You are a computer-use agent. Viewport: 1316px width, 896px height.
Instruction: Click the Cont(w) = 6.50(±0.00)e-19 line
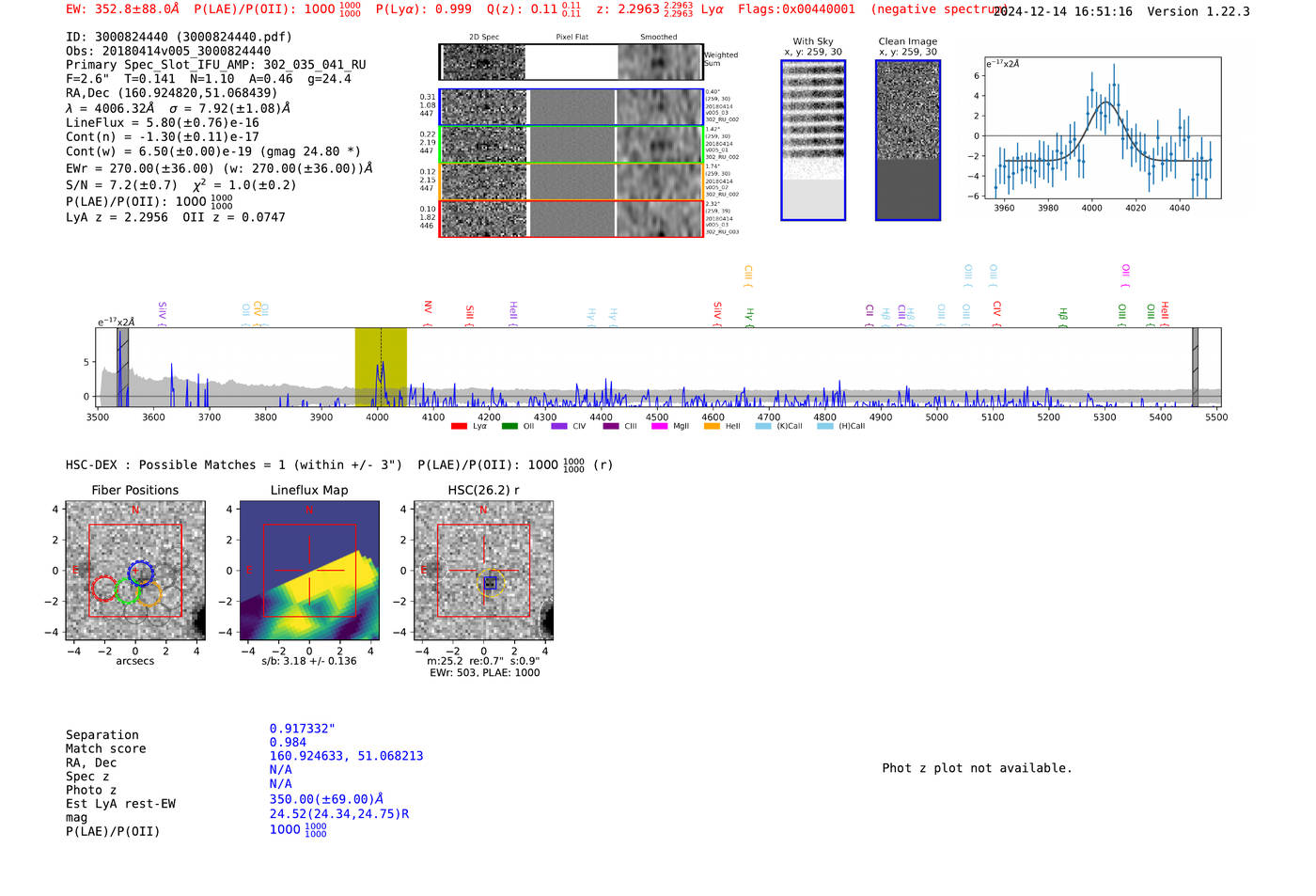[x=213, y=151]
